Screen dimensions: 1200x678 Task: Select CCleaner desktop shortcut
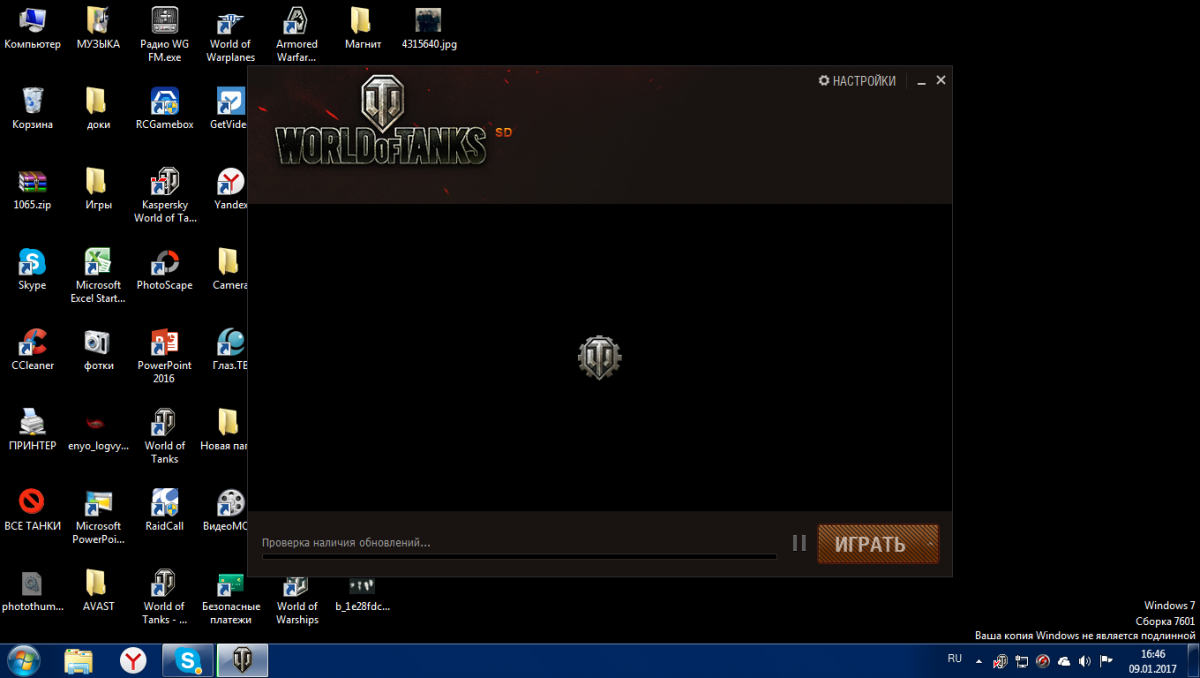[x=32, y=349]
